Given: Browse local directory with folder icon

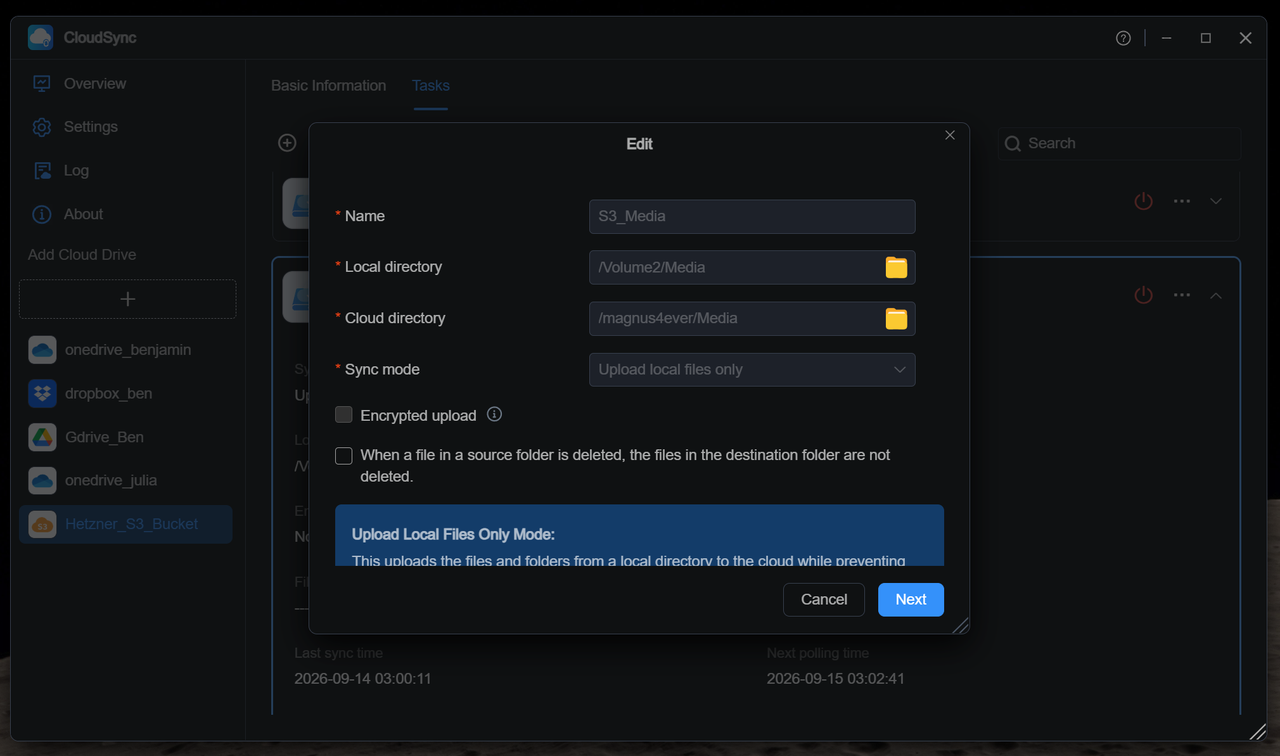Looking at the screenshot, I should [x=896, y=267].
